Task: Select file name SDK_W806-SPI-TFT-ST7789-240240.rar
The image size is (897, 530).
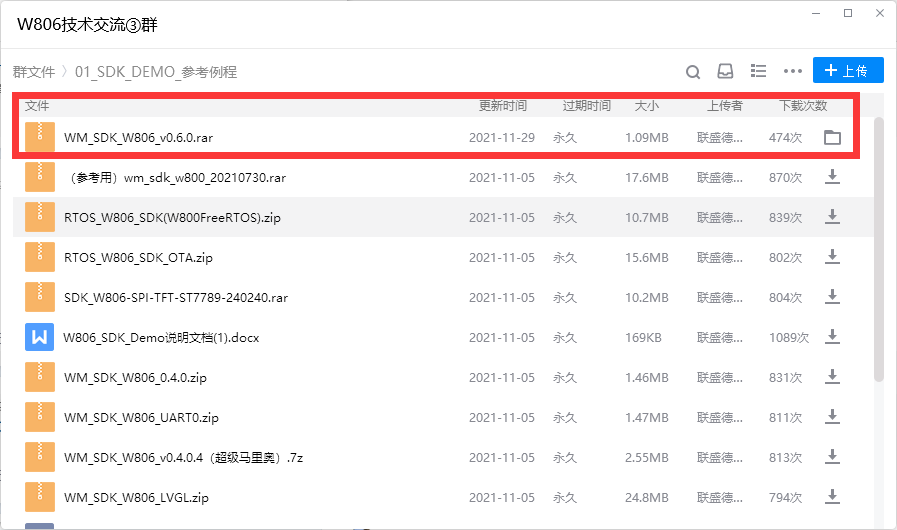Action: (176, 298)
